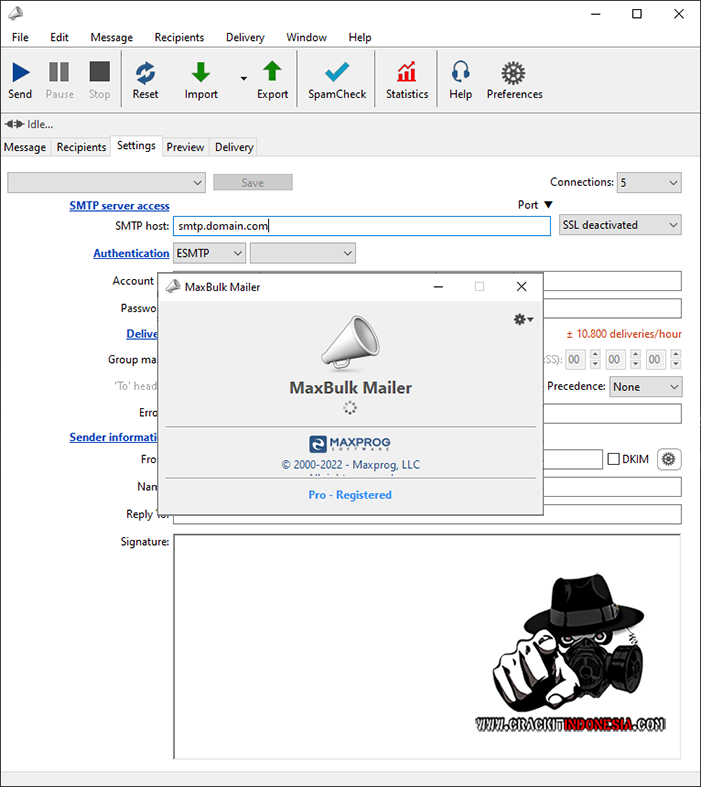
Task: Open Preferences gear in toolbar
Action: (514, 73)
